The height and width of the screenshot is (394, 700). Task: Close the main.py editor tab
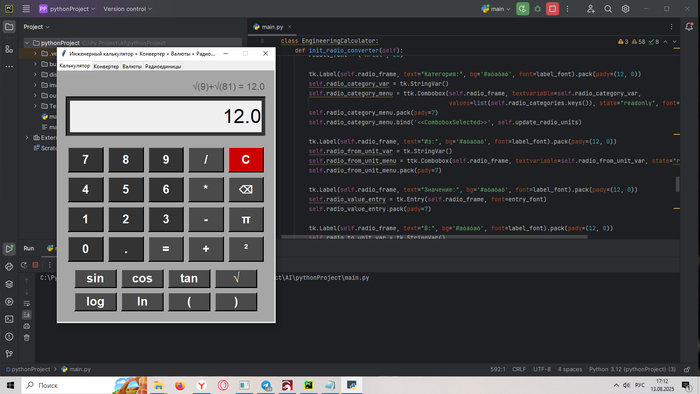tap(289, 27)
